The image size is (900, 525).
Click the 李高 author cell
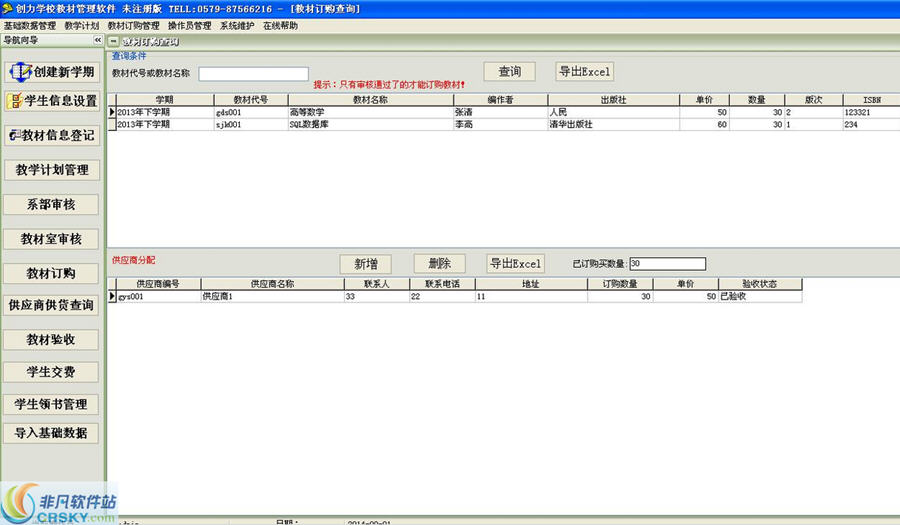tap(501, 125)
